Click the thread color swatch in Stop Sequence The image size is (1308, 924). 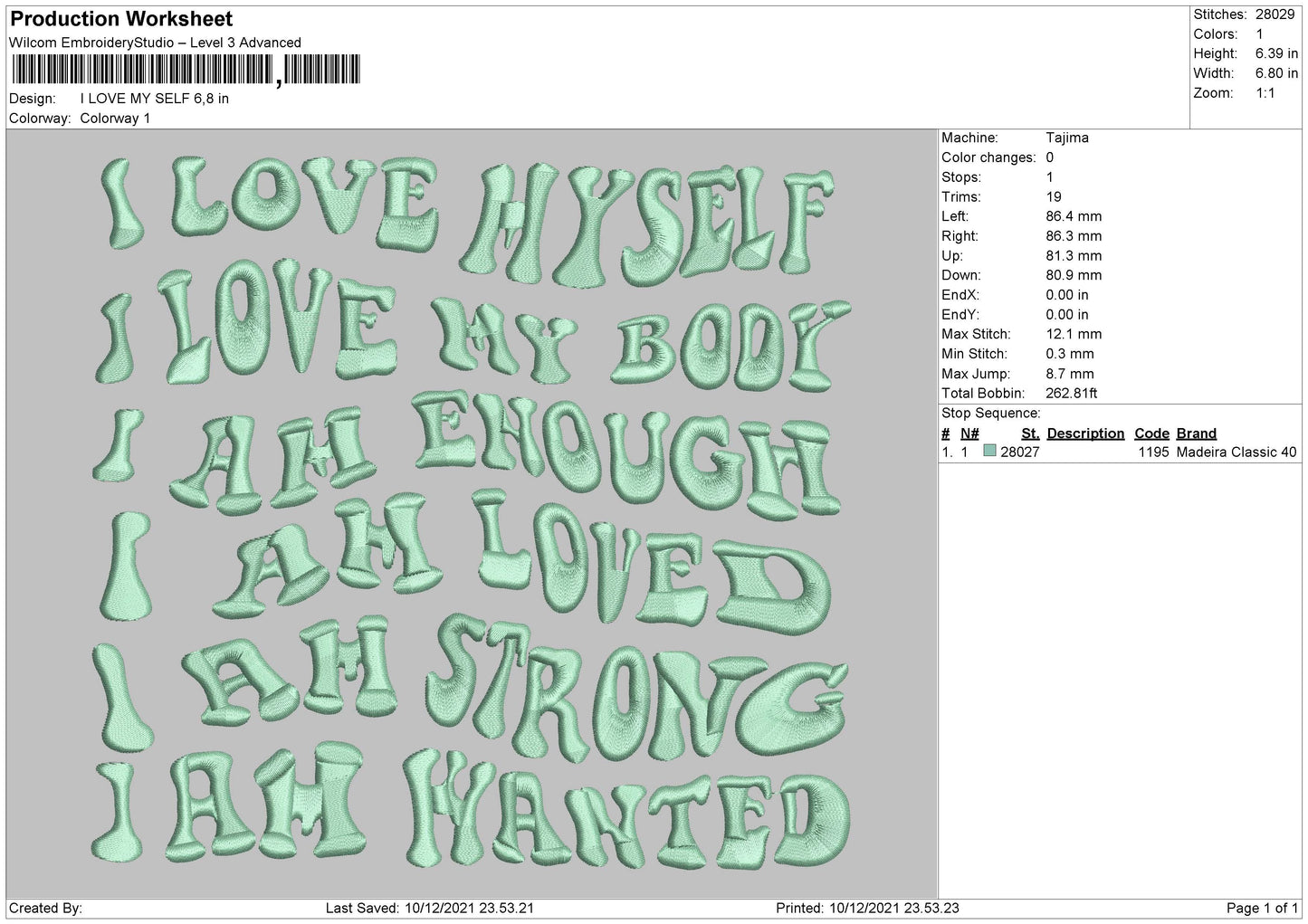coord(989,452)
